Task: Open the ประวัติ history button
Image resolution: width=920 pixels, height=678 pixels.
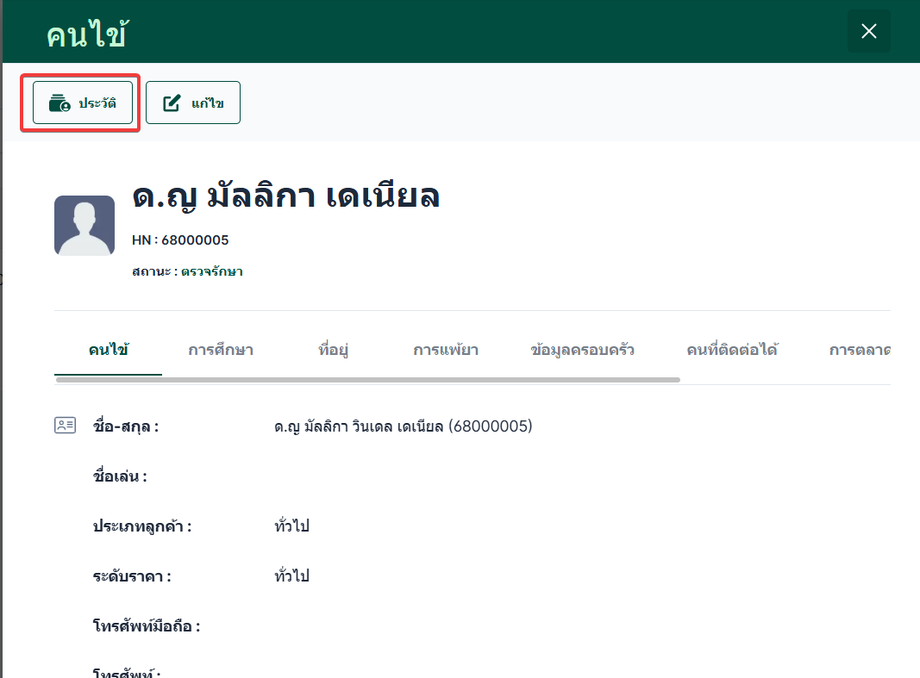Action: tap(83, 103)
